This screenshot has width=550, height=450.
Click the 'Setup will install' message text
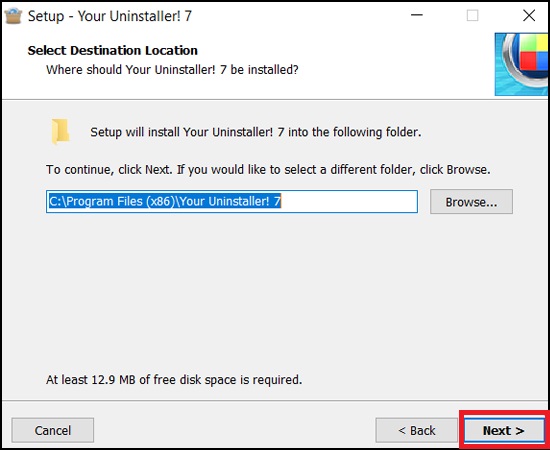click(x=256, y=132)
